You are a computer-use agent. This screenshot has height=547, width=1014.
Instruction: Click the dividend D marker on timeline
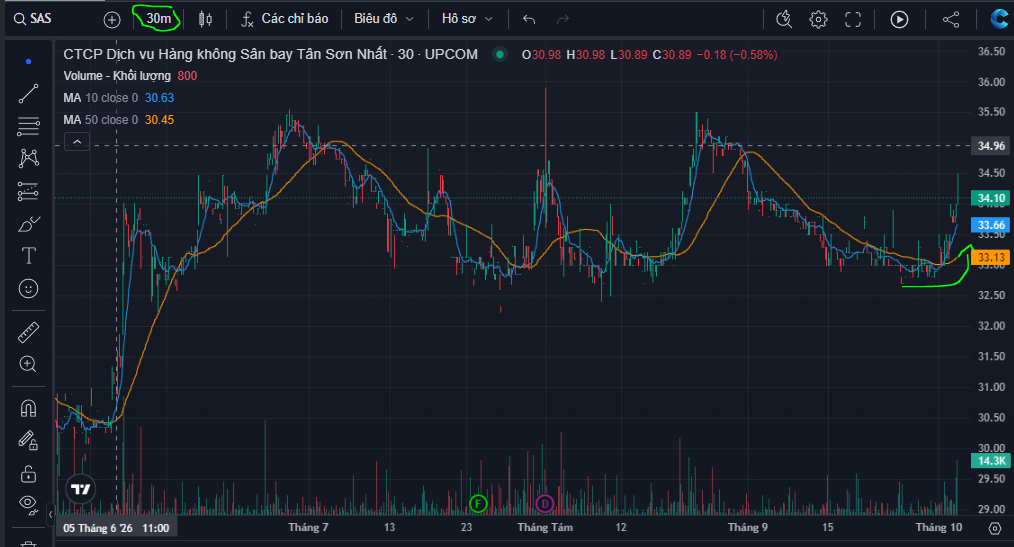pyautogui.click(x=545, y=503)
